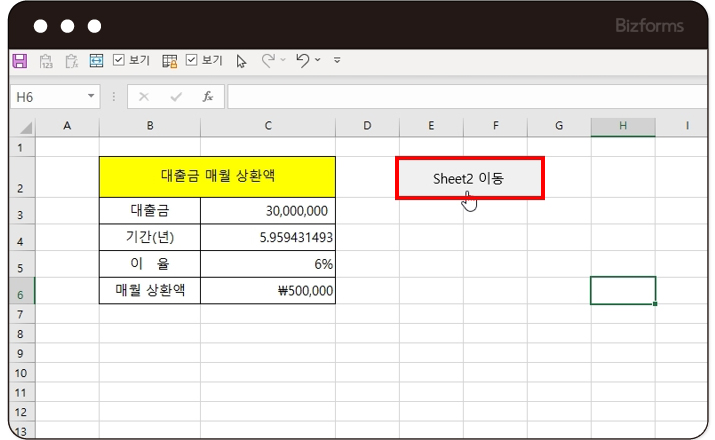Click the yellow 대출금 매월 상환액 title cell
This screenshot has width=715, height=440.
(x=218, y=177)
